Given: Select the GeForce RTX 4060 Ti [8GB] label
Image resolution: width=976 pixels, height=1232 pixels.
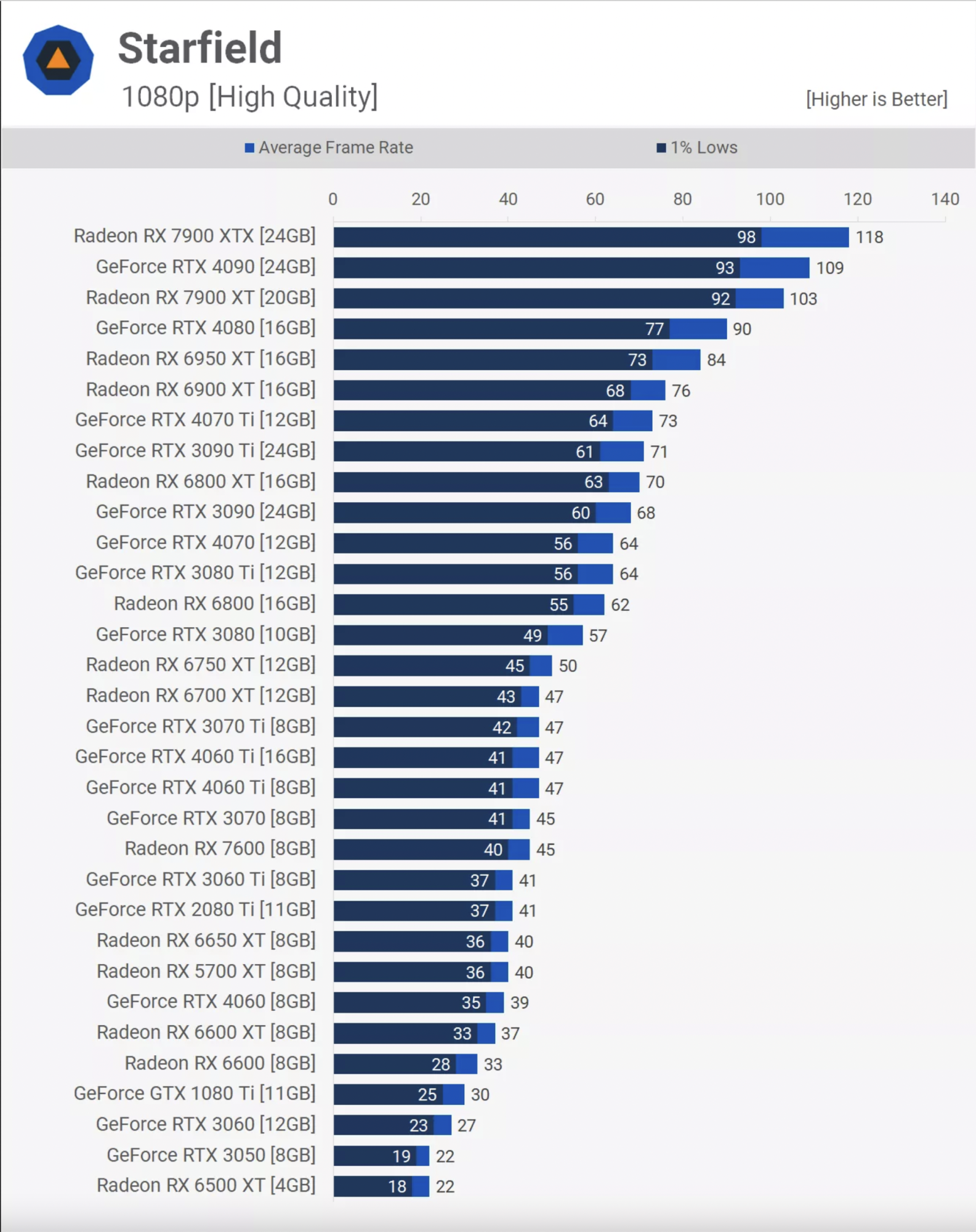Looking at the screenshot, I should point(201,787).
